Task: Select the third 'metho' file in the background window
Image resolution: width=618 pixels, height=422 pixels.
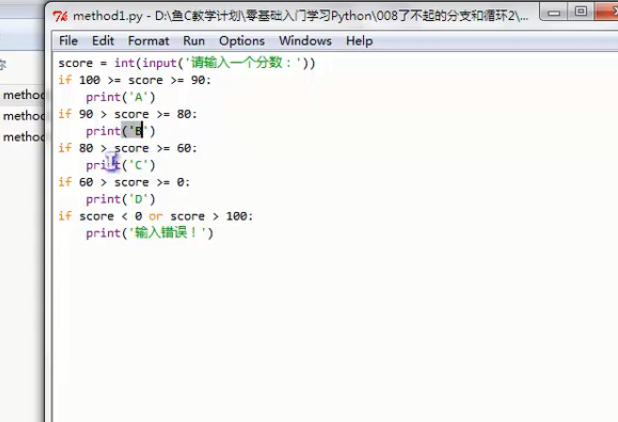Action: click(x=23, y=137)
